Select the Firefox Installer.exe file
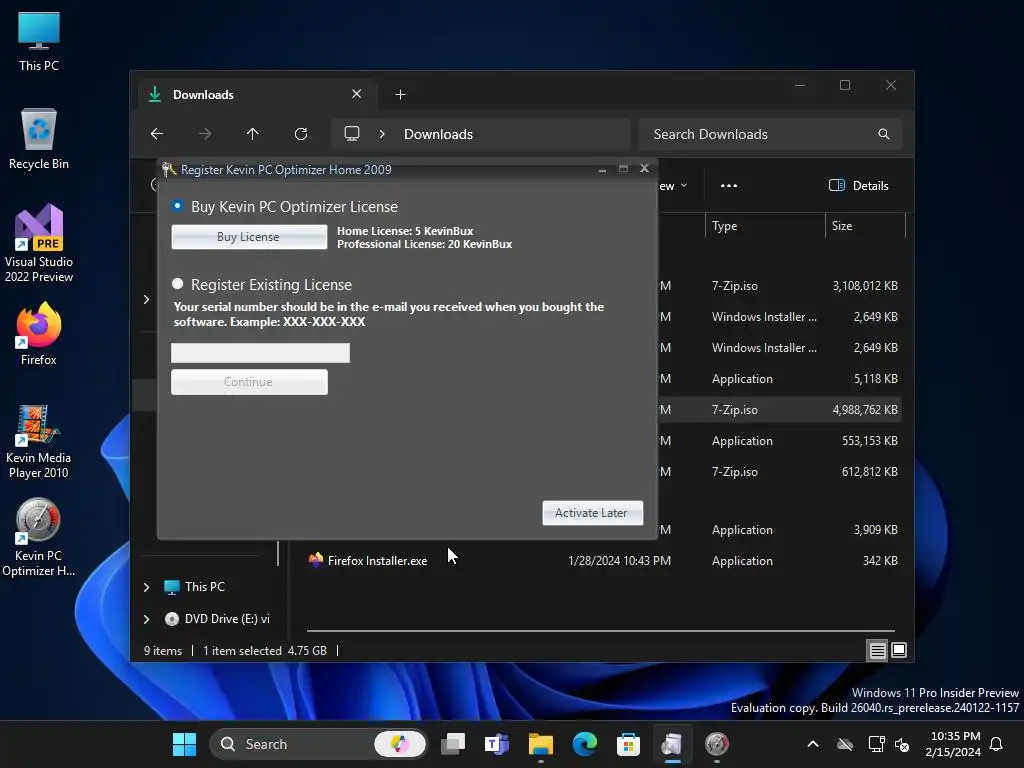Viewport: 1024px width, 768px height. [377, 560]
